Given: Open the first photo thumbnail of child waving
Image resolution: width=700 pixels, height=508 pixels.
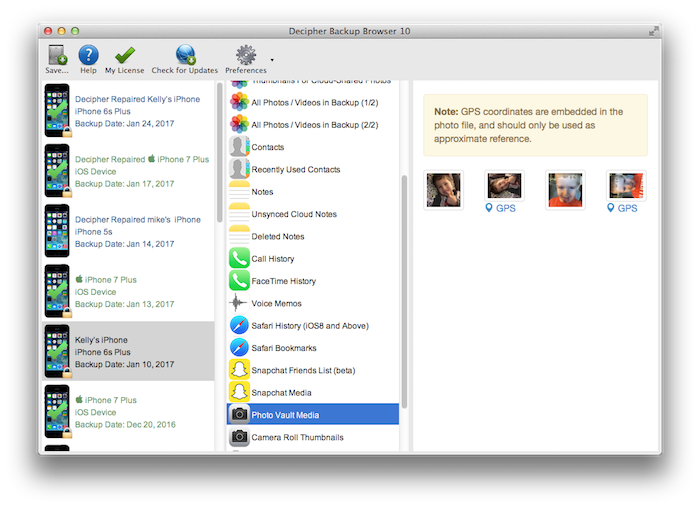Looking at the screenshot, I should click(x=443, y=190).
